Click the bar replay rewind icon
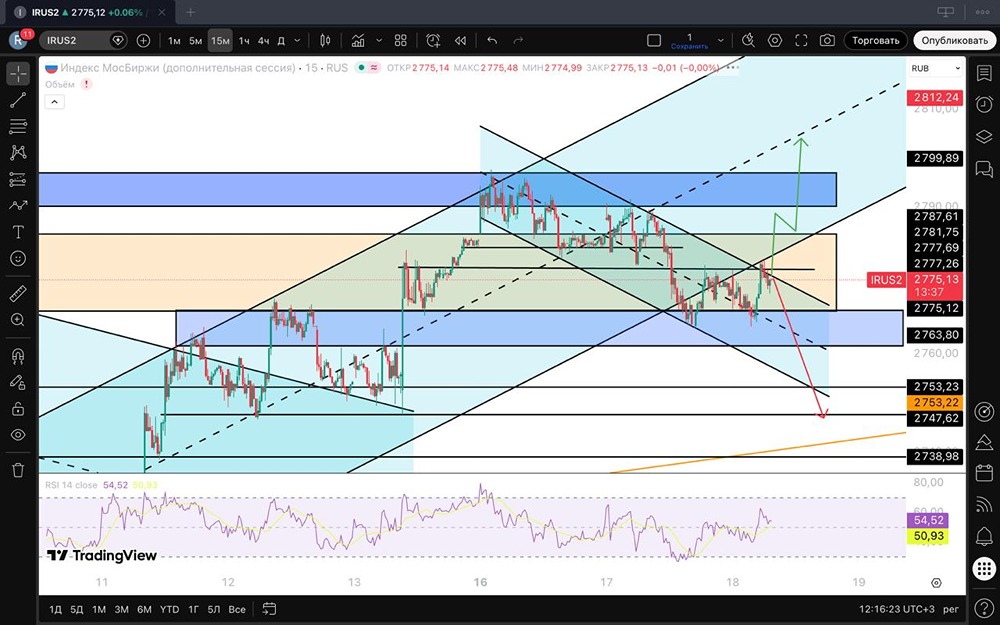 pos(460,41)
